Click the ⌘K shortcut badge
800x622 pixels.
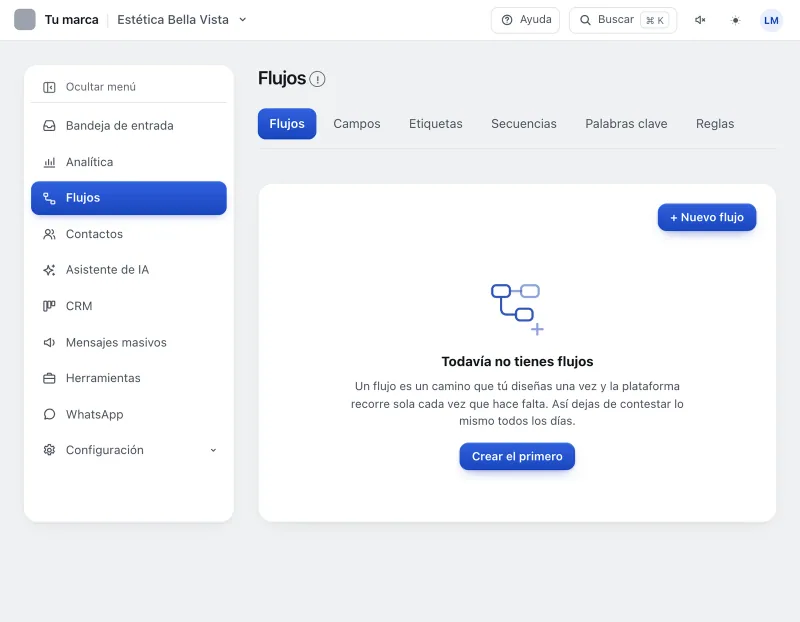(655, 20)
